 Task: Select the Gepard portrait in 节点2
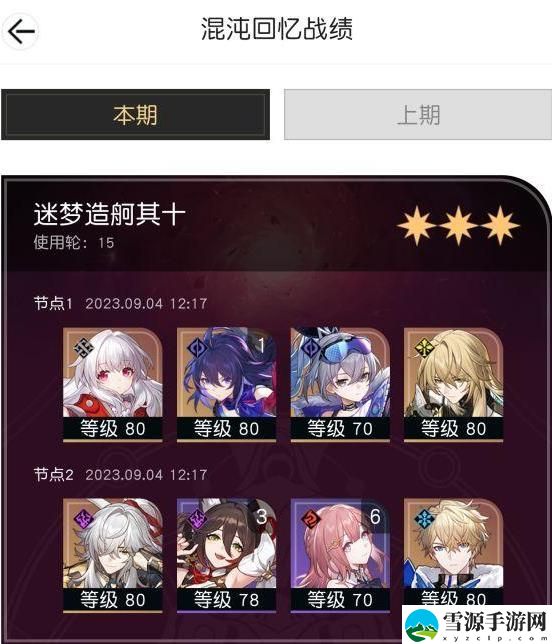point(453,552)
